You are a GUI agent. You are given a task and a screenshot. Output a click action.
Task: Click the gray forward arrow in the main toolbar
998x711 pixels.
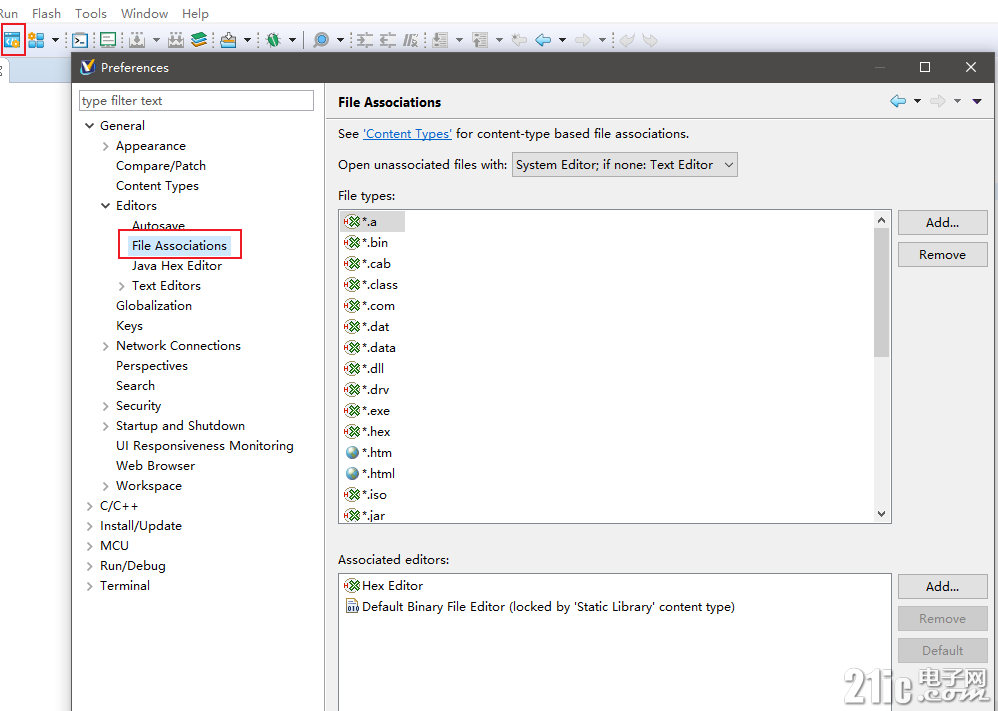coord(582,40)
